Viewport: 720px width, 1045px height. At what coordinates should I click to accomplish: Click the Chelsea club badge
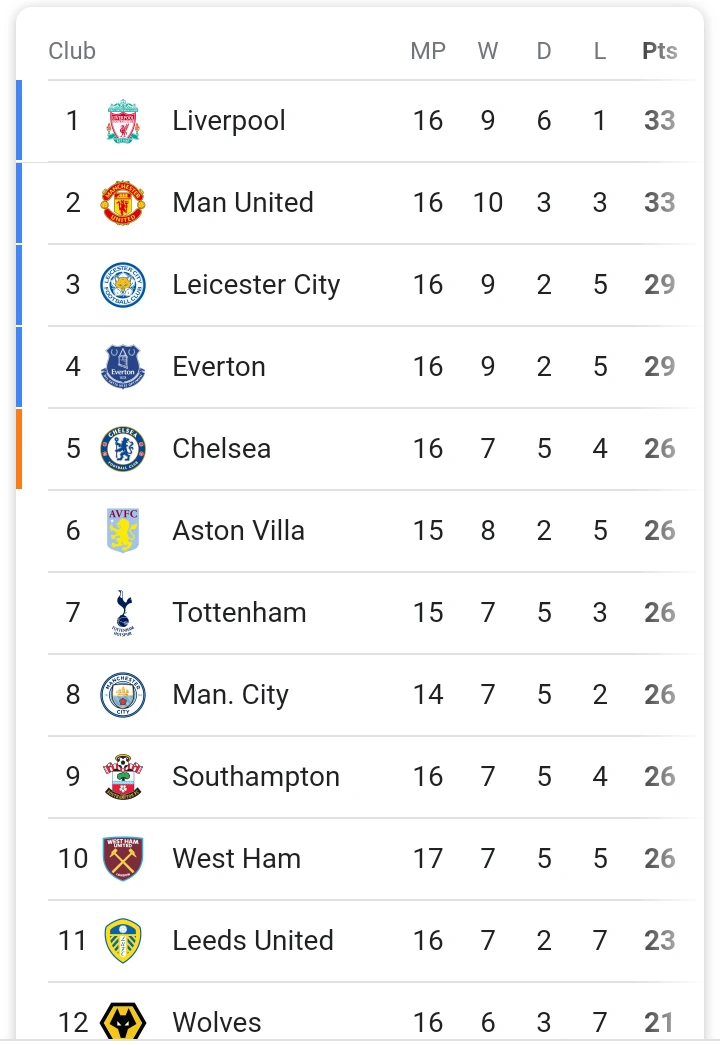click(x=123, y=449)
